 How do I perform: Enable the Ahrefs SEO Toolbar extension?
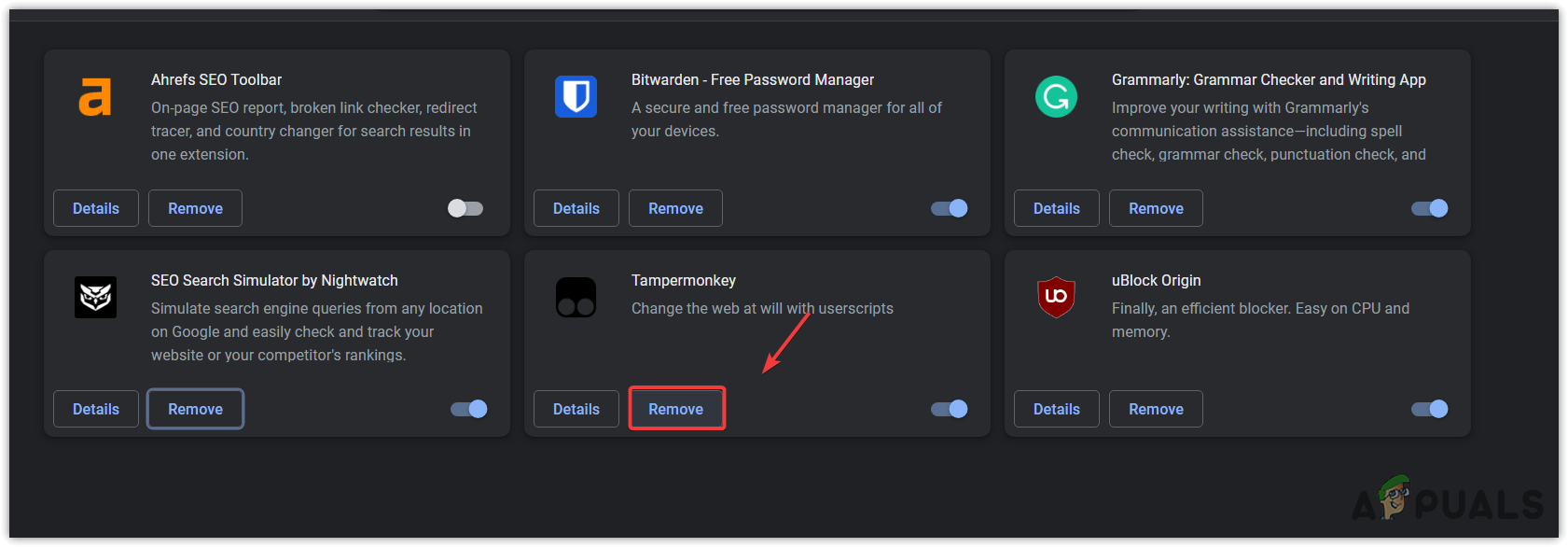465,208
